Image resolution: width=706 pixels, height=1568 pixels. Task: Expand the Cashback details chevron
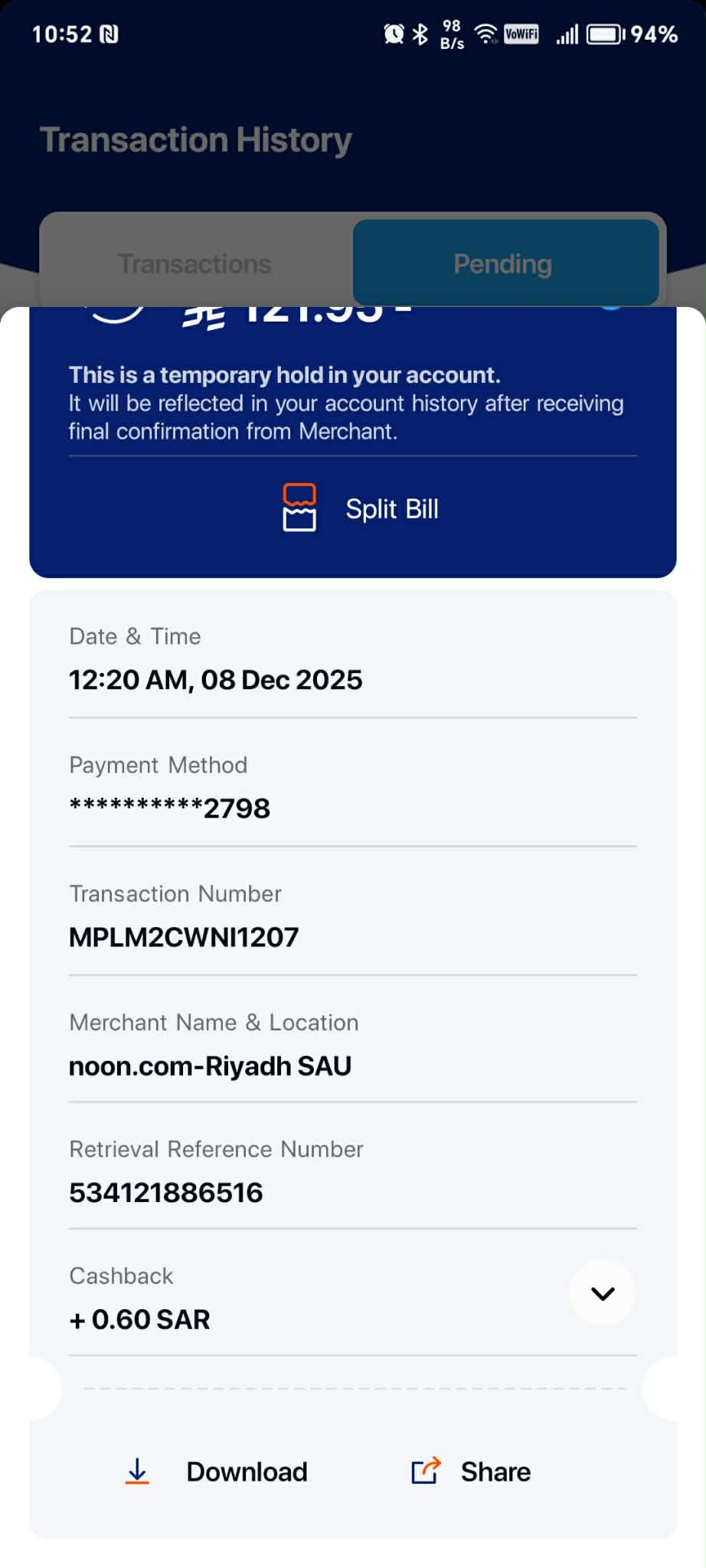click(603, 1293)
